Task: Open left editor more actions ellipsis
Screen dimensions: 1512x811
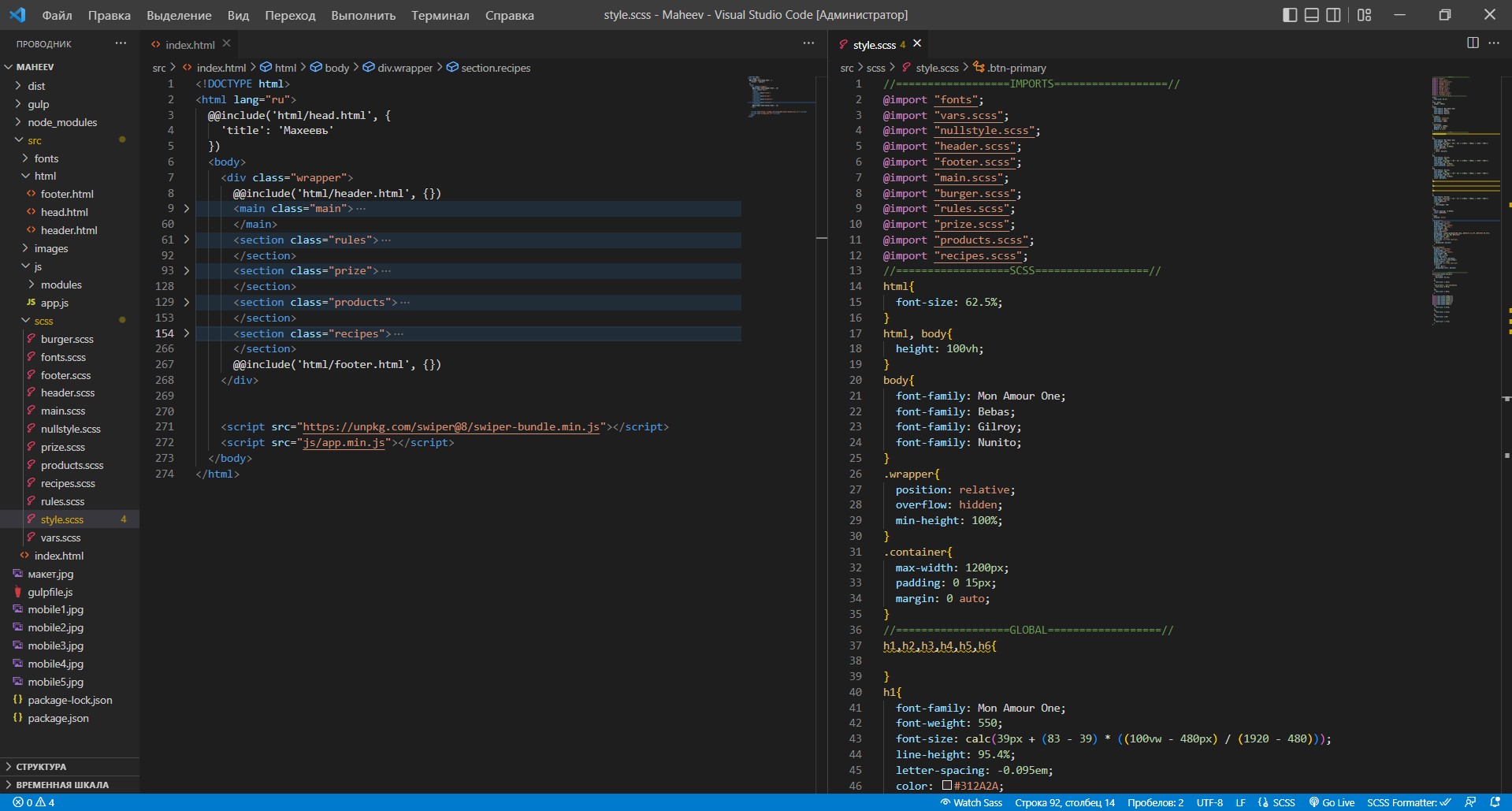Action: (808, 43)
